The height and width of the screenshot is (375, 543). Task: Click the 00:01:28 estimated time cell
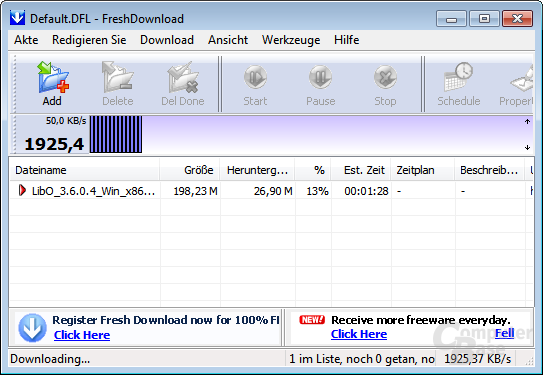coord(366,191)
